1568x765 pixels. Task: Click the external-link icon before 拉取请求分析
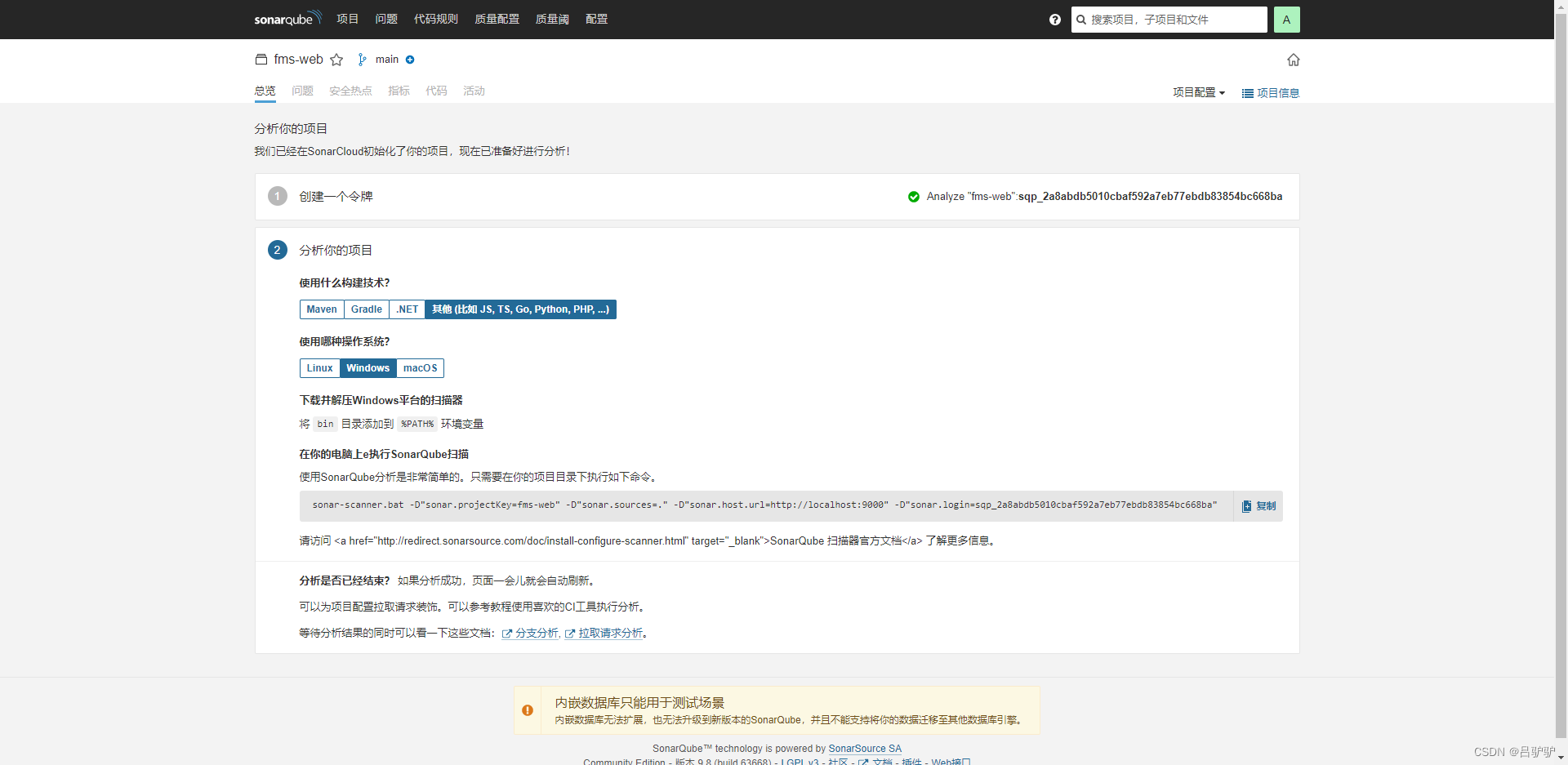coord(570,634)
